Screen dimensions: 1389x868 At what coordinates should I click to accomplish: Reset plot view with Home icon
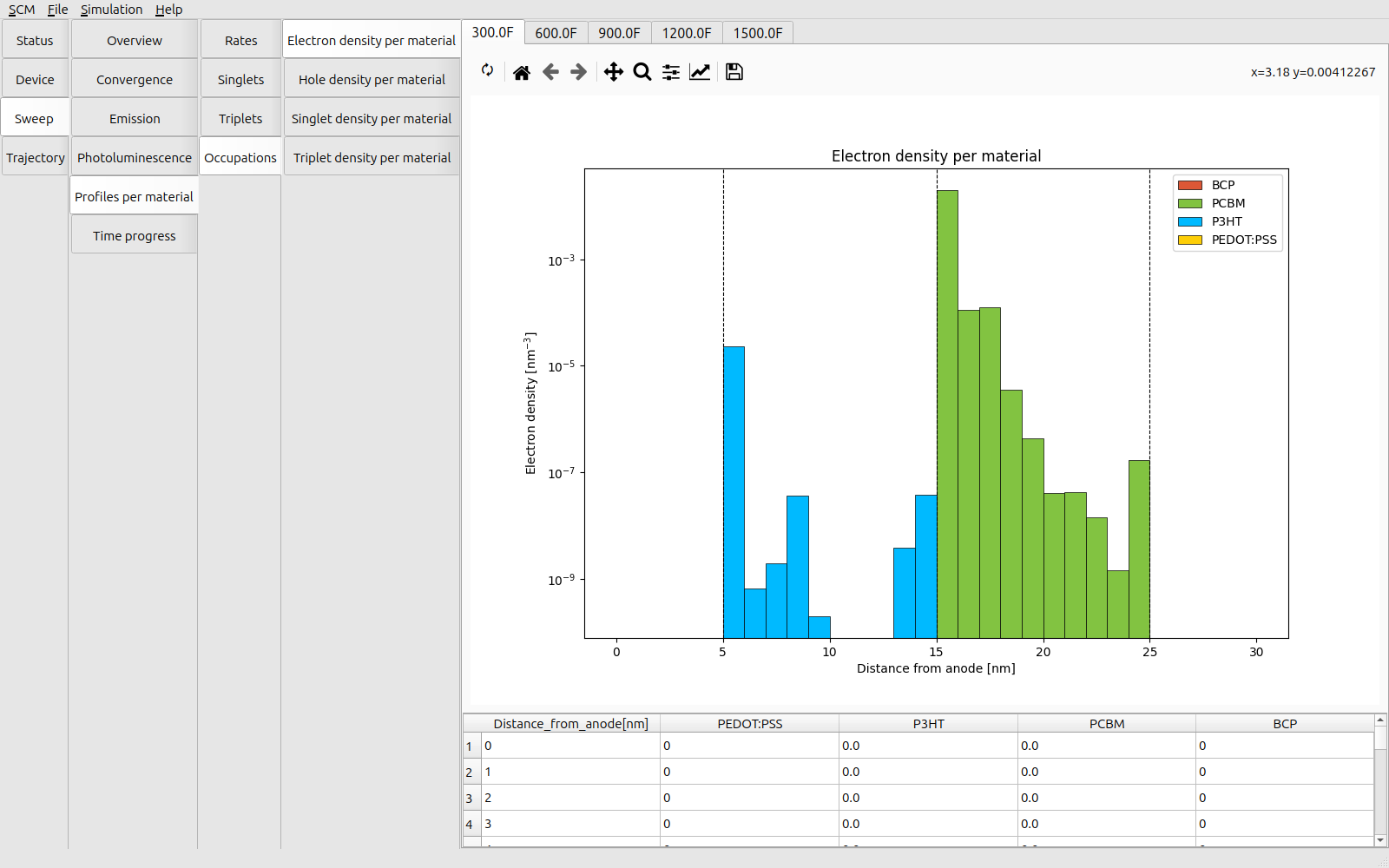click(x=521, y=72)
